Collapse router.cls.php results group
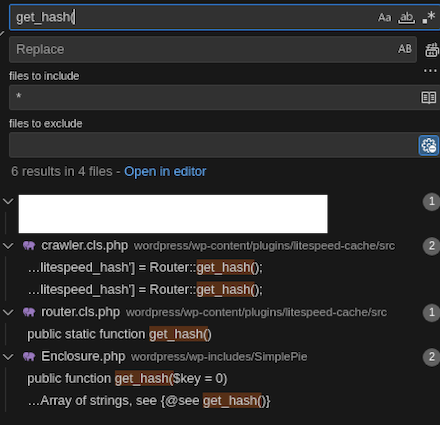Viewport: 440px width, 425px height. pyautogui.click(x=8, y=312)
